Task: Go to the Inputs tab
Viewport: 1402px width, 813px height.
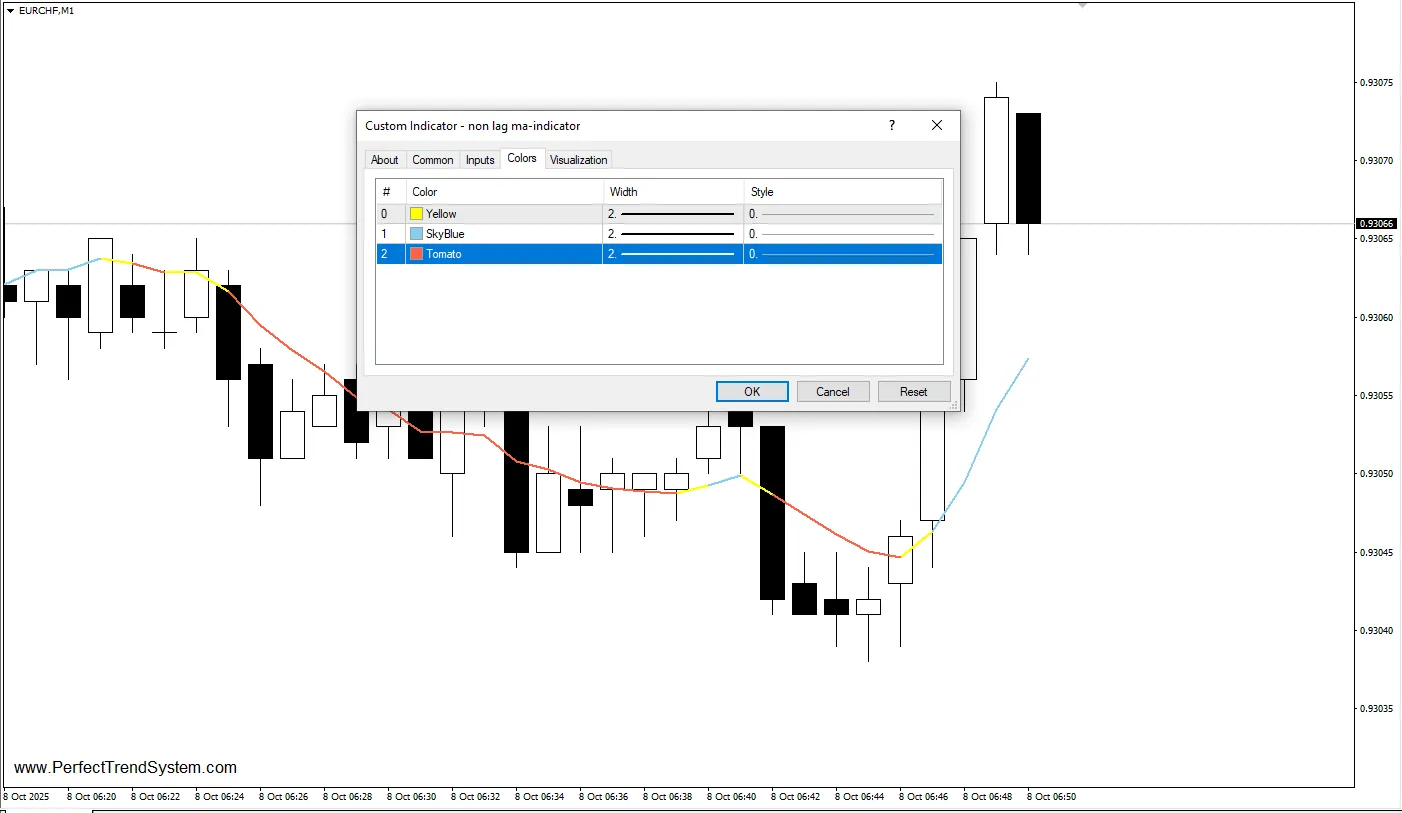Action: (x=480, y=160)
